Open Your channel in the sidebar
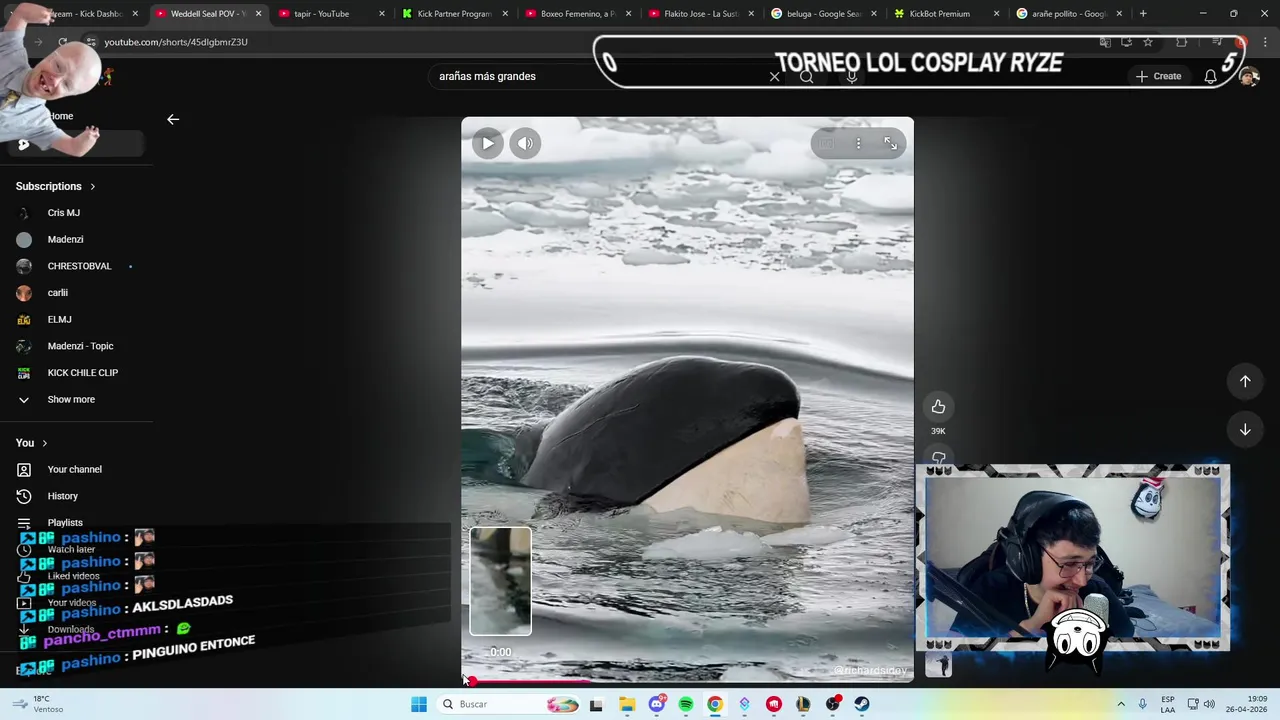 click(74, 469)
